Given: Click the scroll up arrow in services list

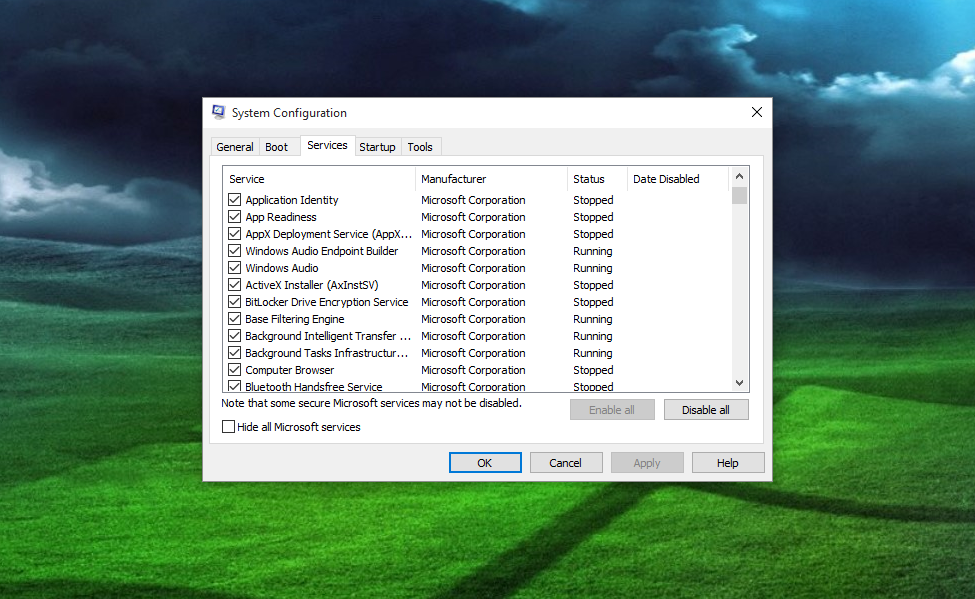Looking at the screenshot, I should pyautogui.click(x=739, y=177).
